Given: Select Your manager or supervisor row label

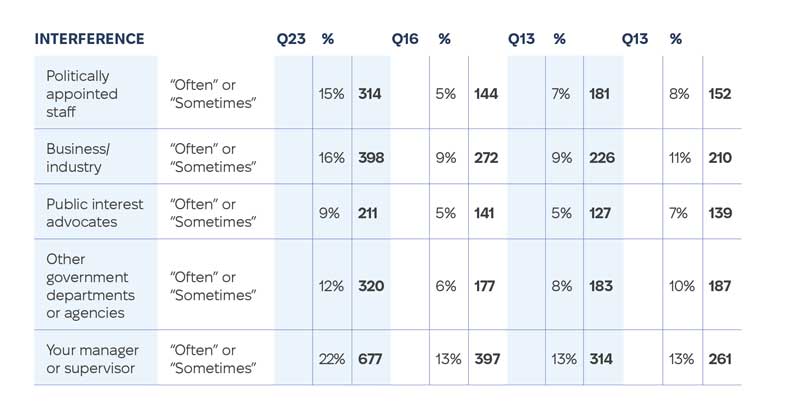Looking at the screenshot, I should 92,359.
